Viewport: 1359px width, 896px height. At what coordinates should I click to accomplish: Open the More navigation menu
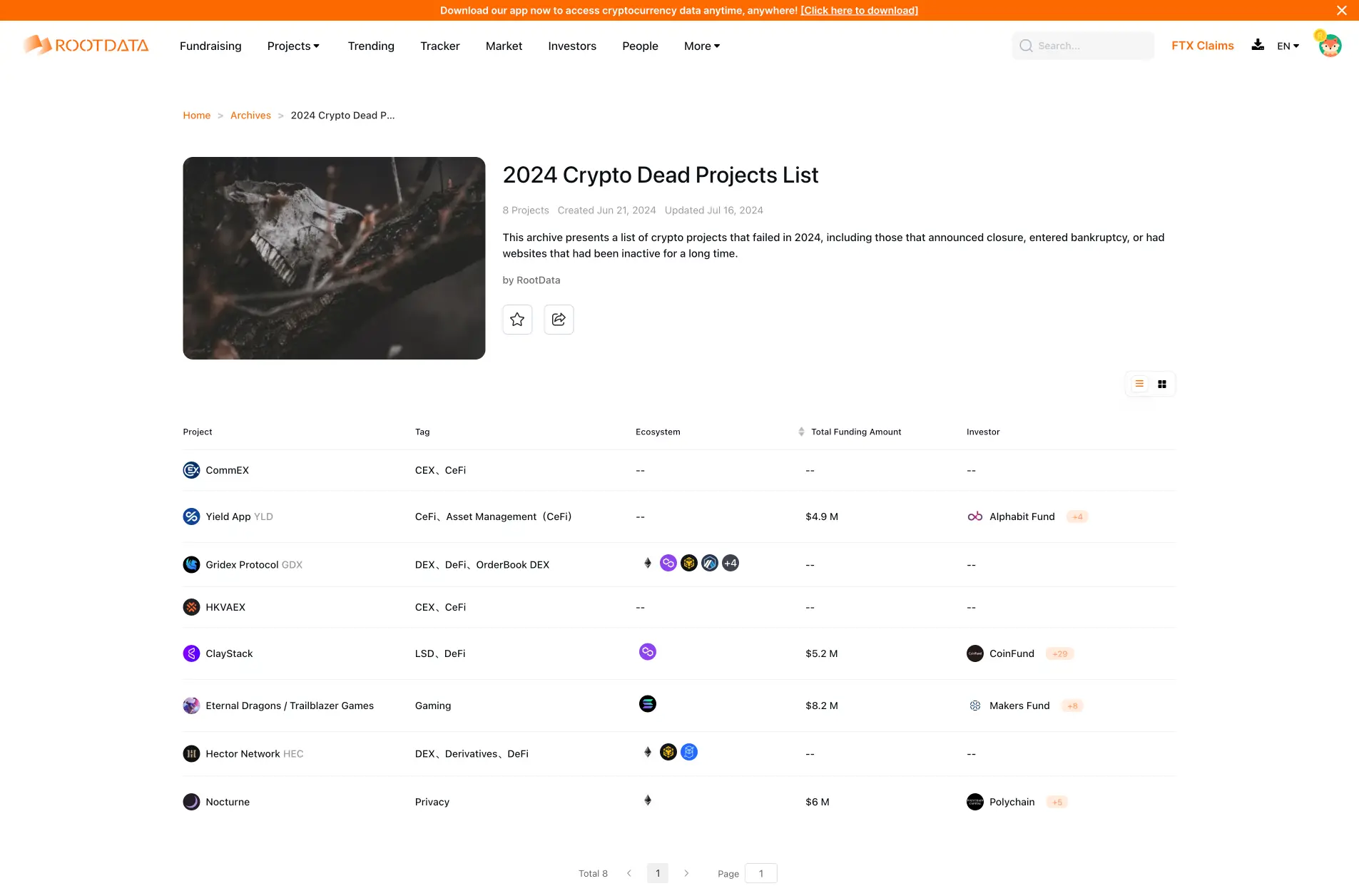(x=701, y=46)
